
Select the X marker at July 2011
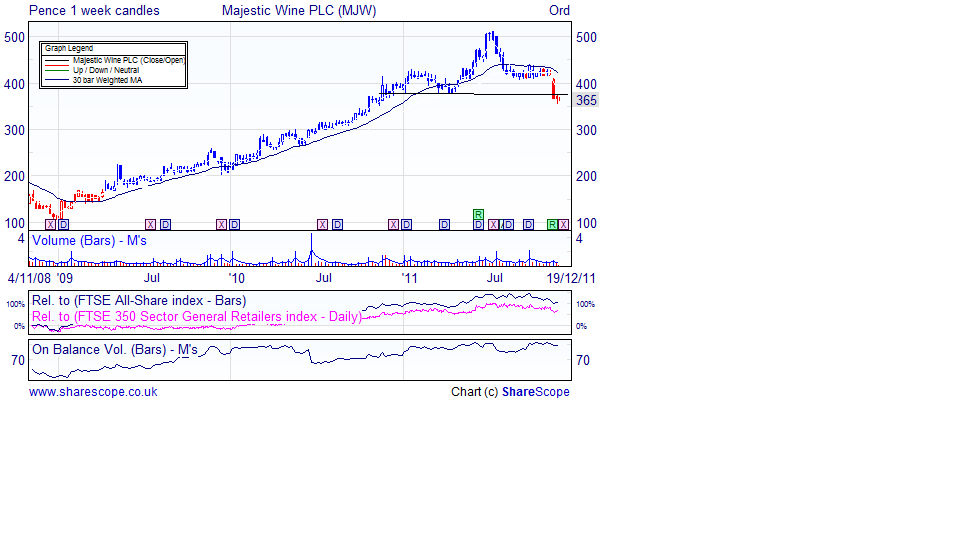[x=493, y=225]
